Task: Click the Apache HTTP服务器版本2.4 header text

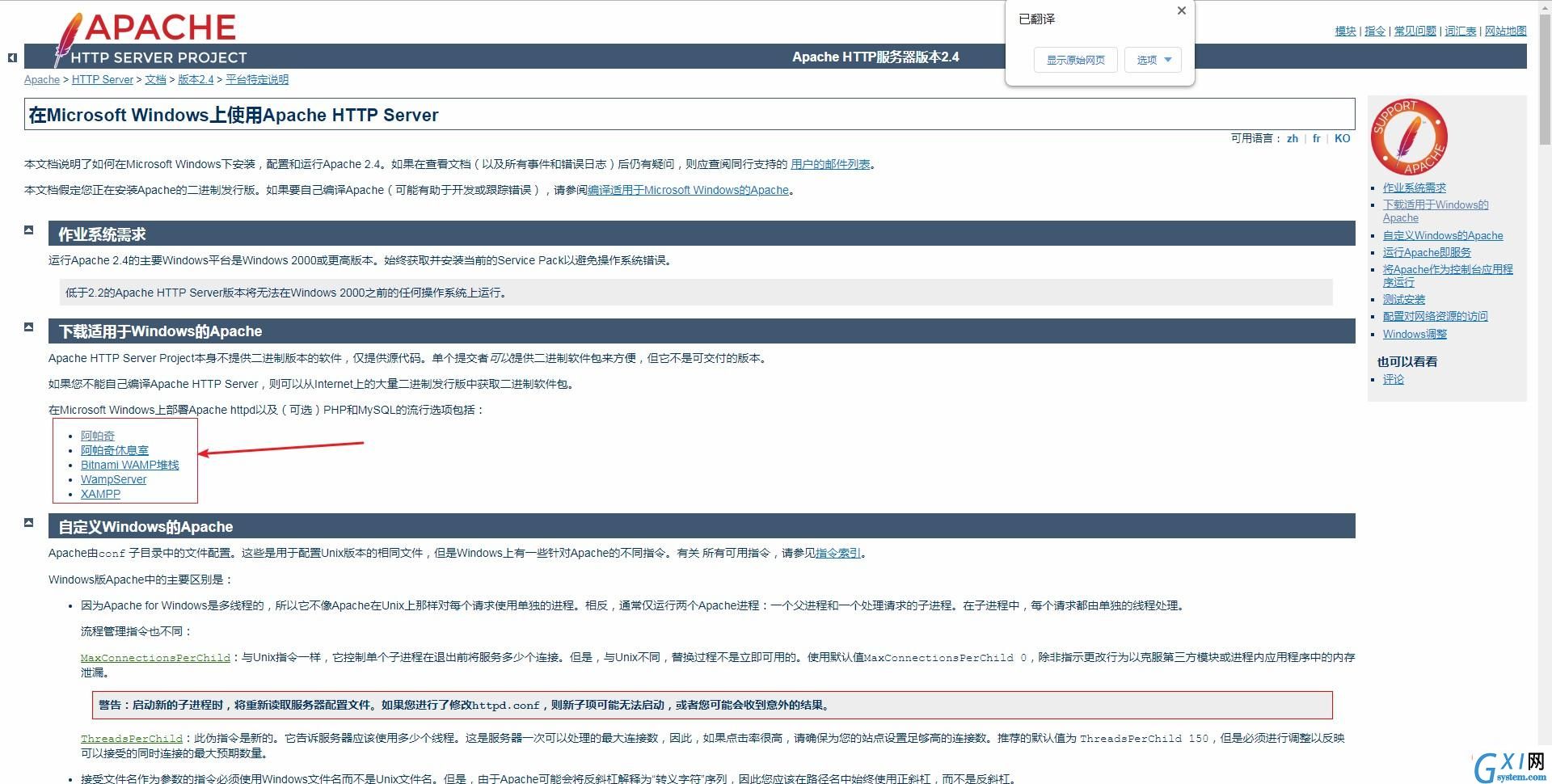Action: (875, 57)
